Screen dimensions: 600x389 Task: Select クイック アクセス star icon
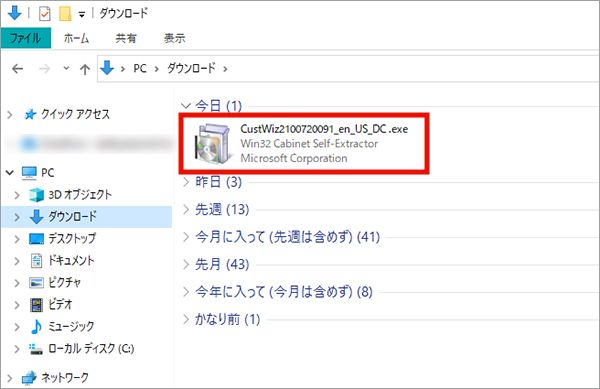click(30, 114)
